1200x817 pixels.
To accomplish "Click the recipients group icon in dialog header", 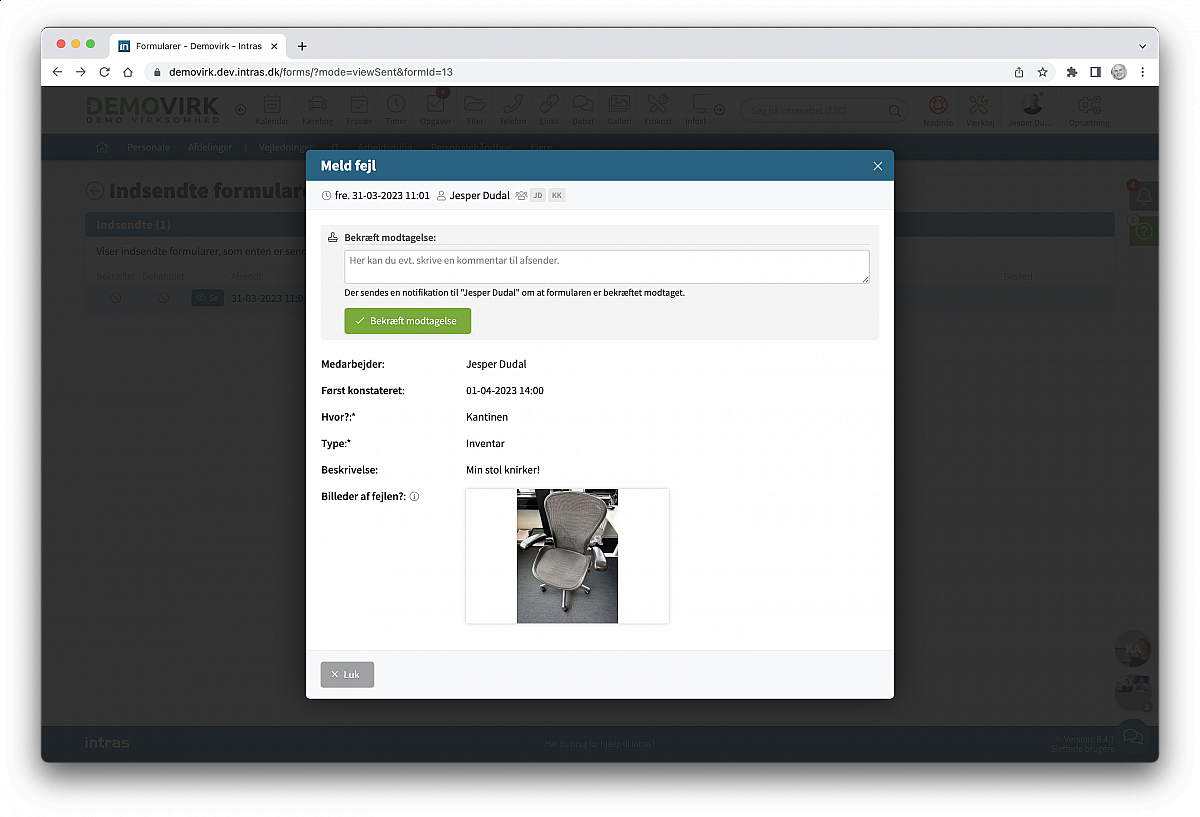I will (x=521, y=195).
